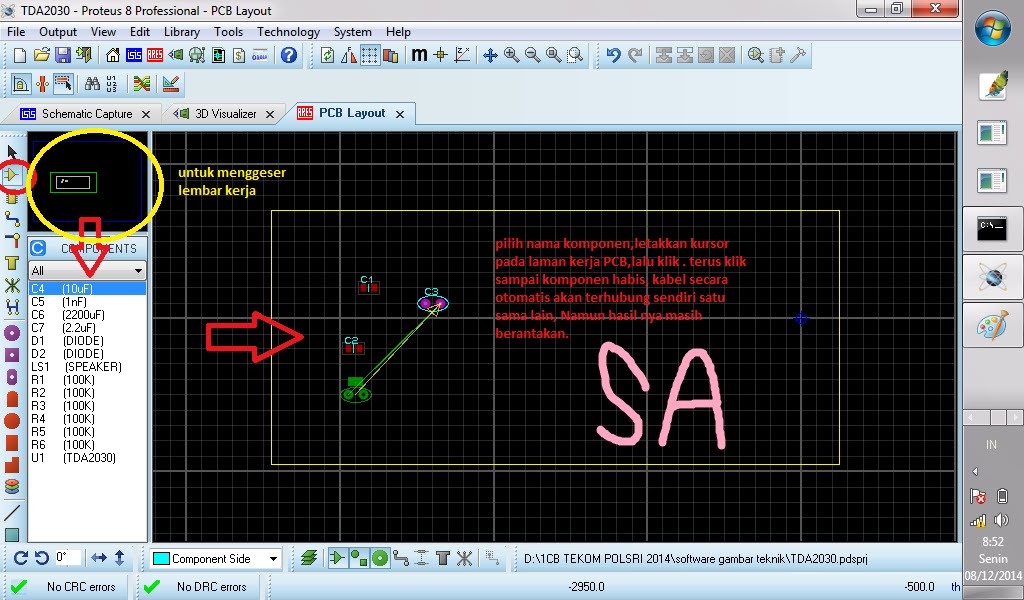Toggle metric units with the m button
Viewport: 1024px width, 600px height.
tap(419, 55)
